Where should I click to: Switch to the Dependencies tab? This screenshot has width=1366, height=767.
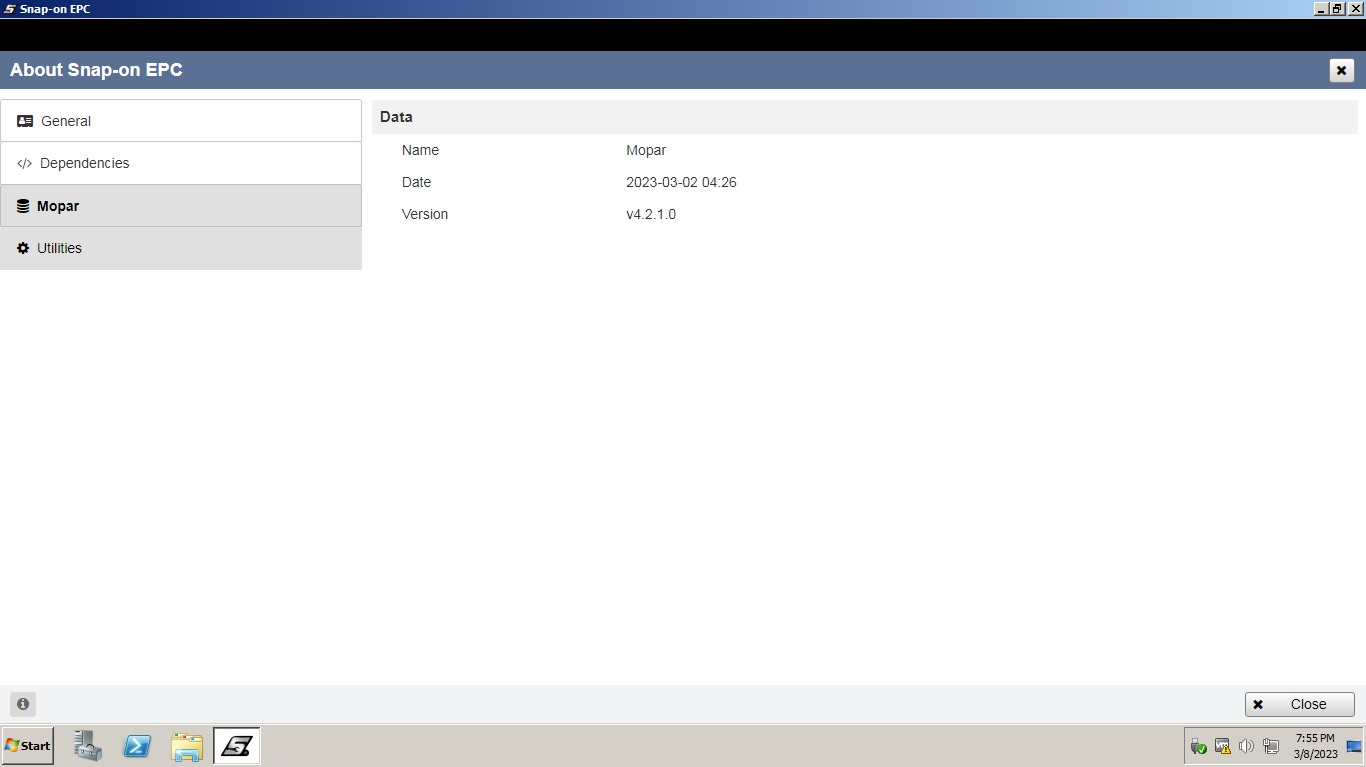(x=181, y=163)
